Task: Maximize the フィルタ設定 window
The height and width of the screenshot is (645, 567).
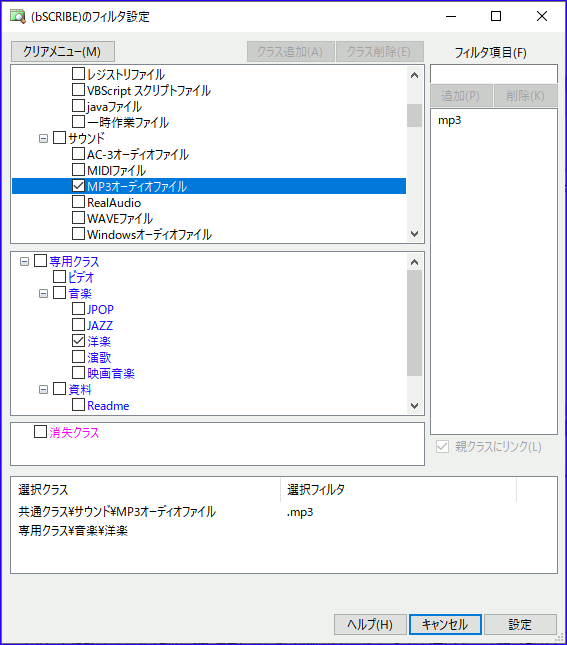Action: (496, 16)
